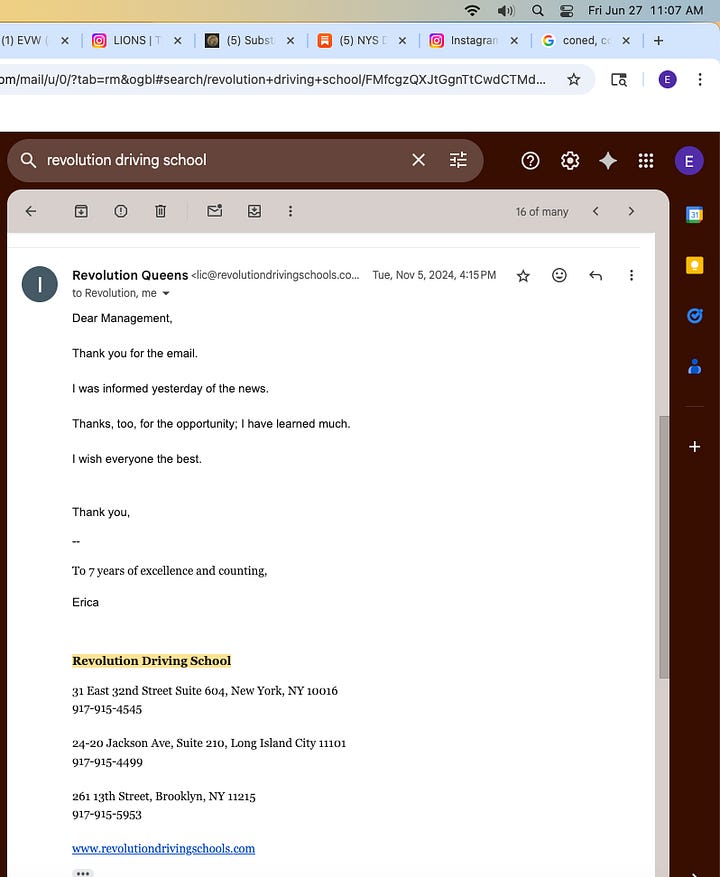Show search filter options
The image size is (720, 877).
458,160
